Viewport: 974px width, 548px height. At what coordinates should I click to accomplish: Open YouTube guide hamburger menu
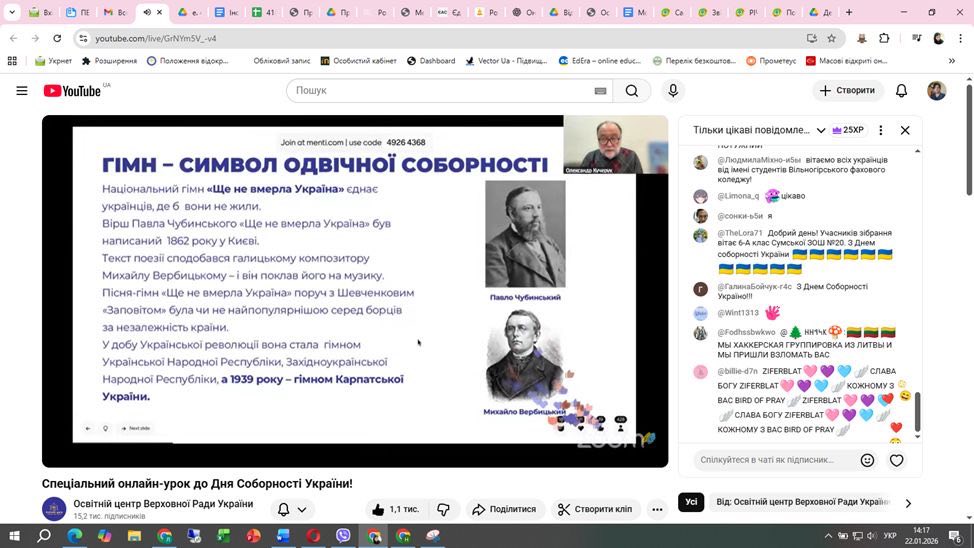point(22,91)
